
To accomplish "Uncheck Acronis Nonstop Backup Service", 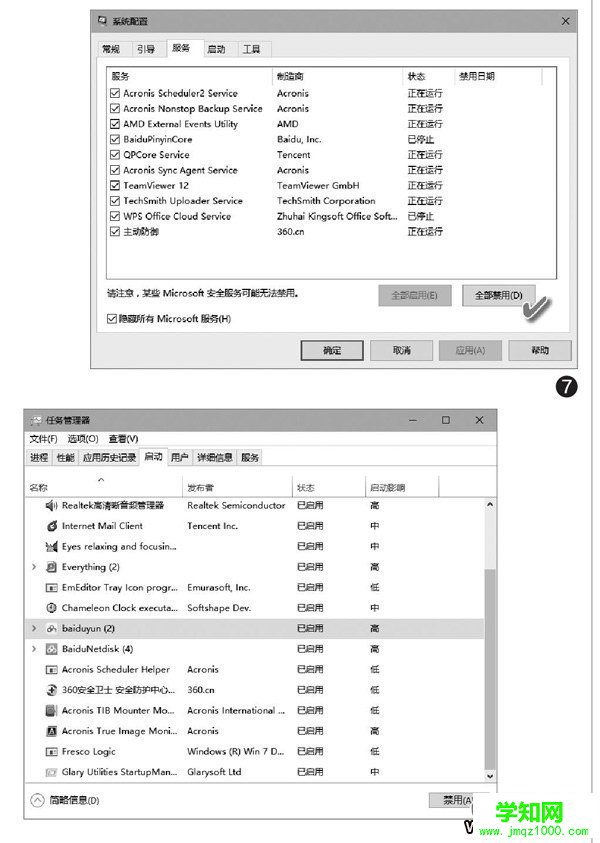I will [115, 109].
